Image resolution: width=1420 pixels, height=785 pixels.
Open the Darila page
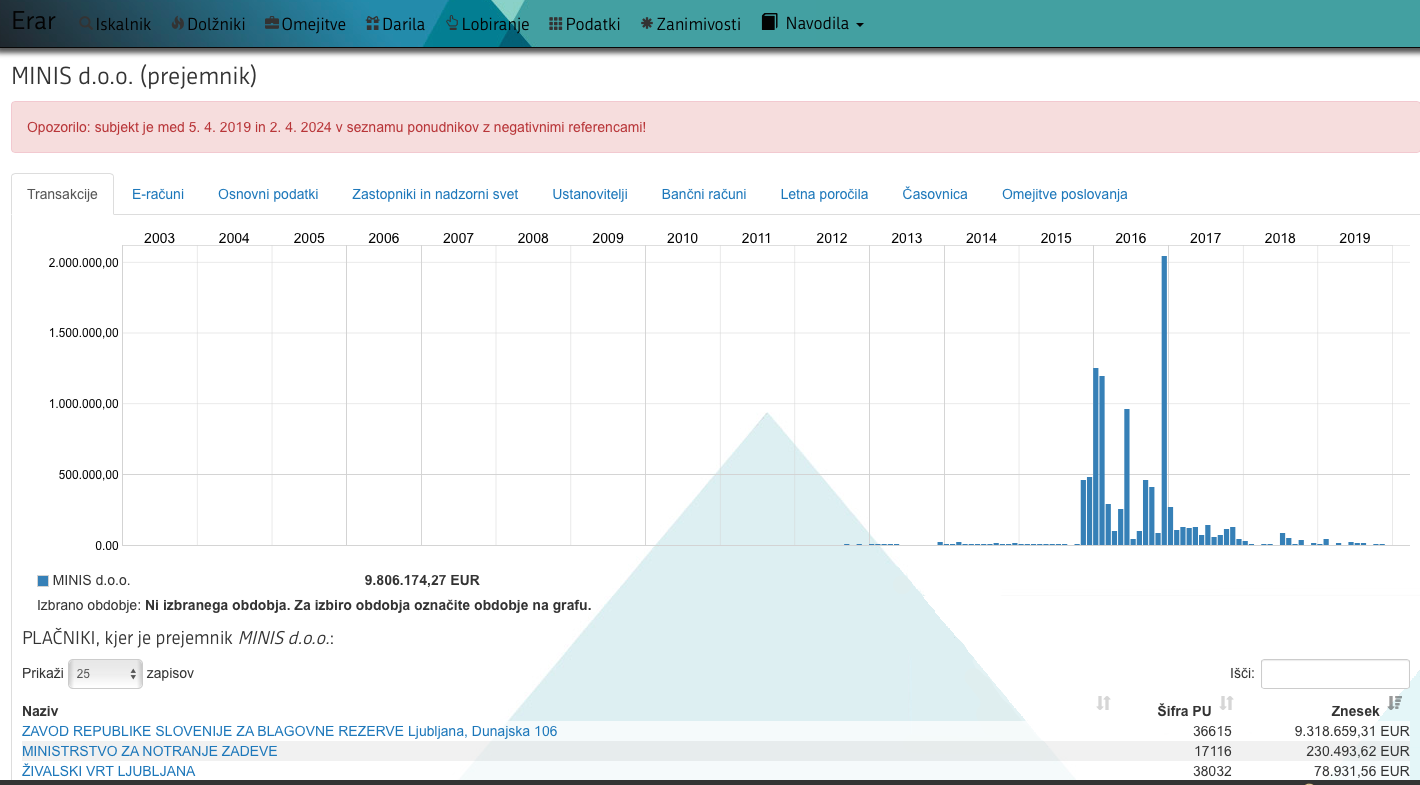[x=396, y=24]
